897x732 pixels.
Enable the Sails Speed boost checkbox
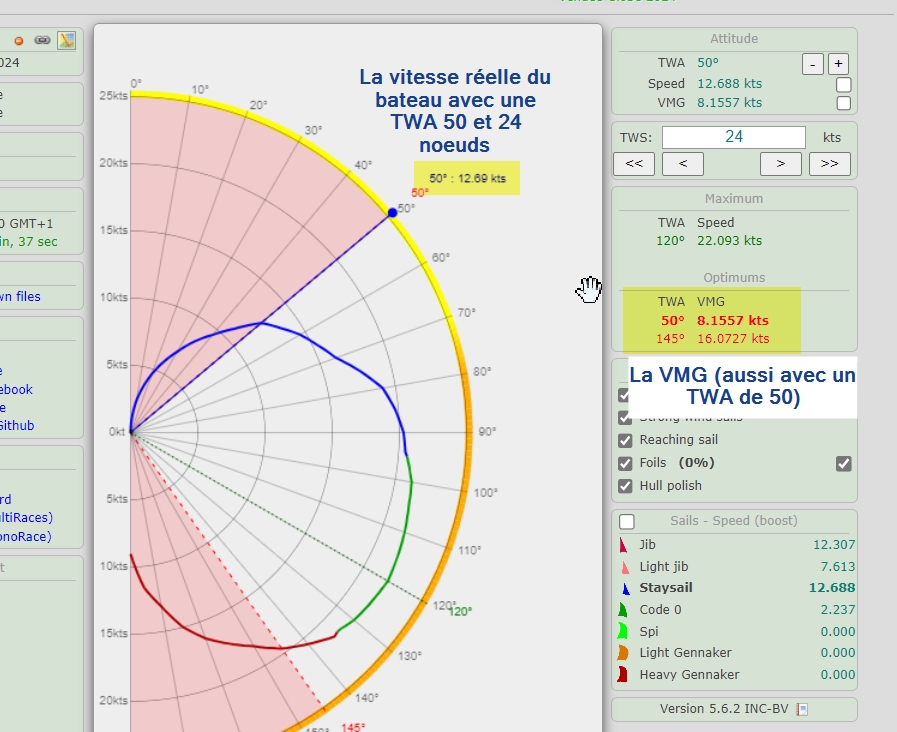tap(627, 521)
